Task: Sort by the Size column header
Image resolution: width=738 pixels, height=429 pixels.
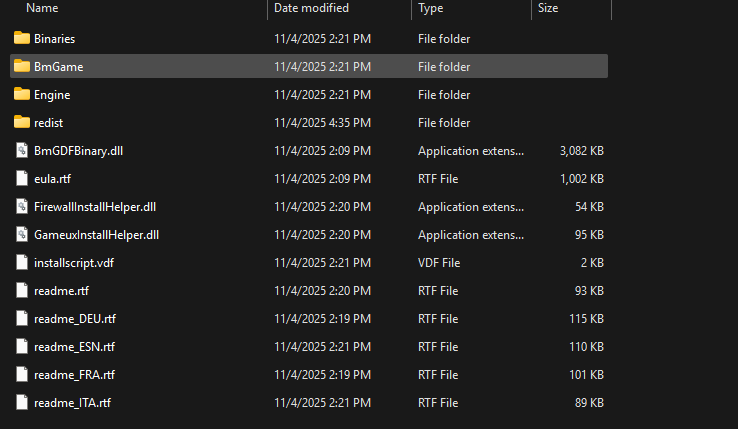Action: tap(548, 8)
